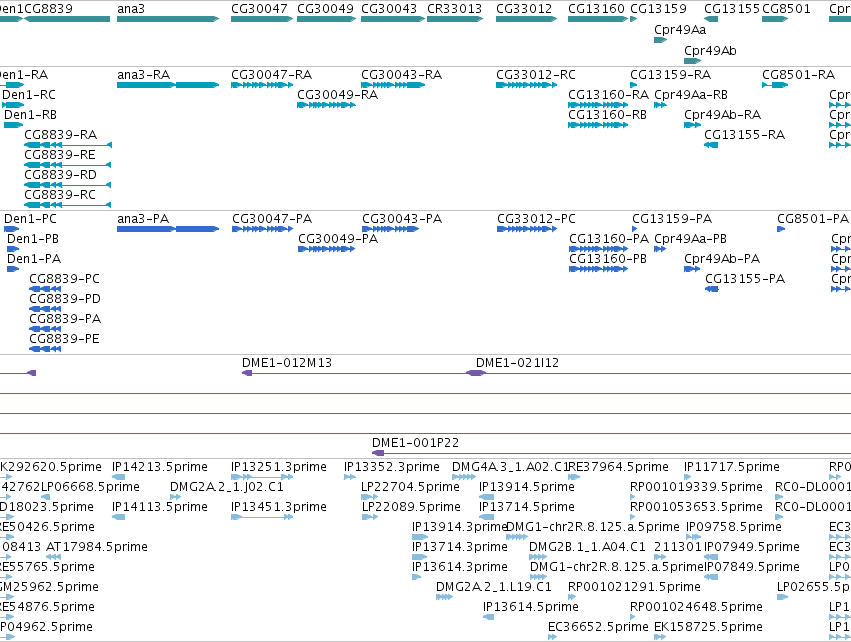Click the CG33012-RC transcript label
Screen dimensions: 851x642
[536, 75]
